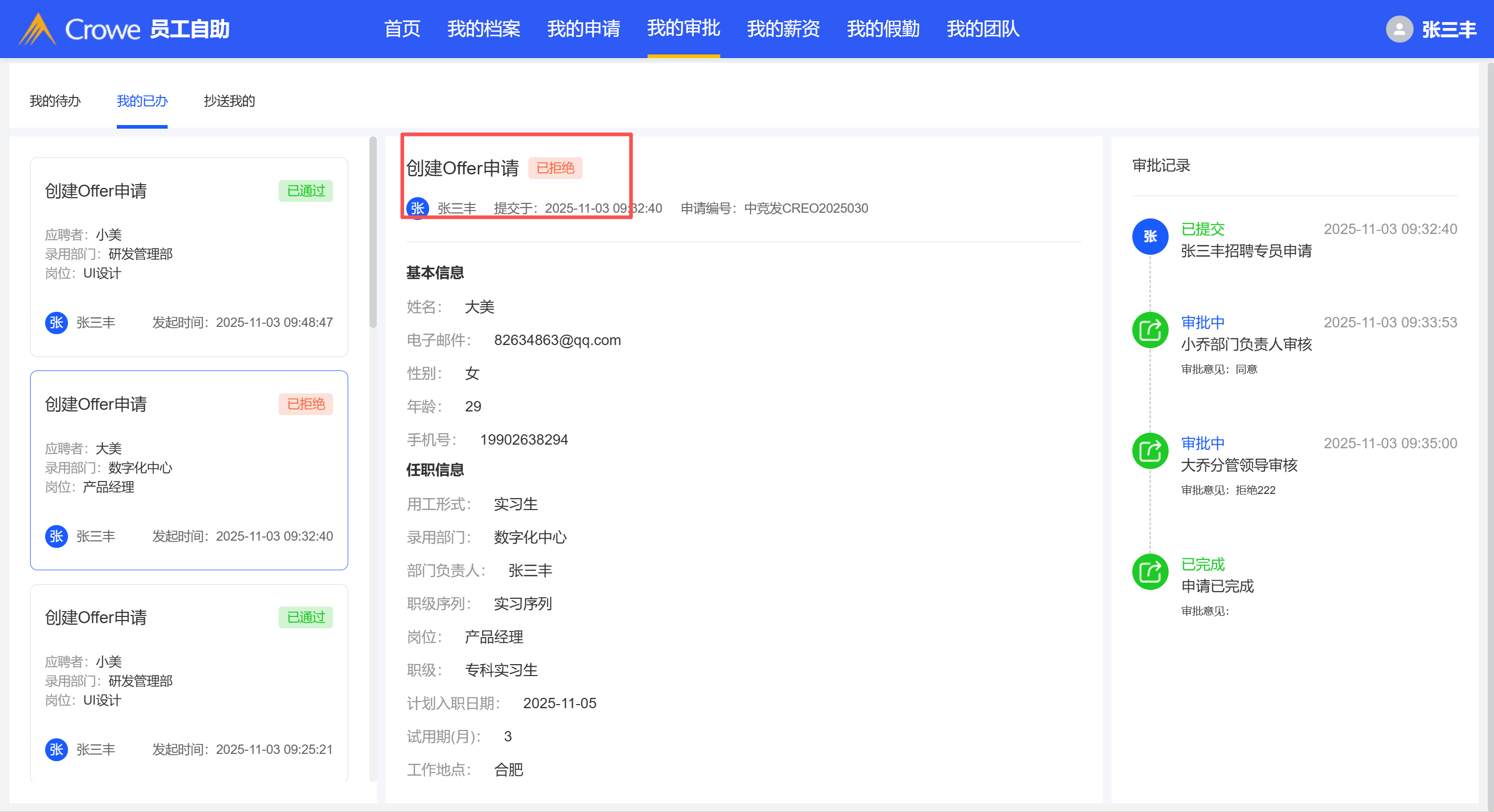
Task: Open 我的申请 in top navigation
Action: pos(583,29)
